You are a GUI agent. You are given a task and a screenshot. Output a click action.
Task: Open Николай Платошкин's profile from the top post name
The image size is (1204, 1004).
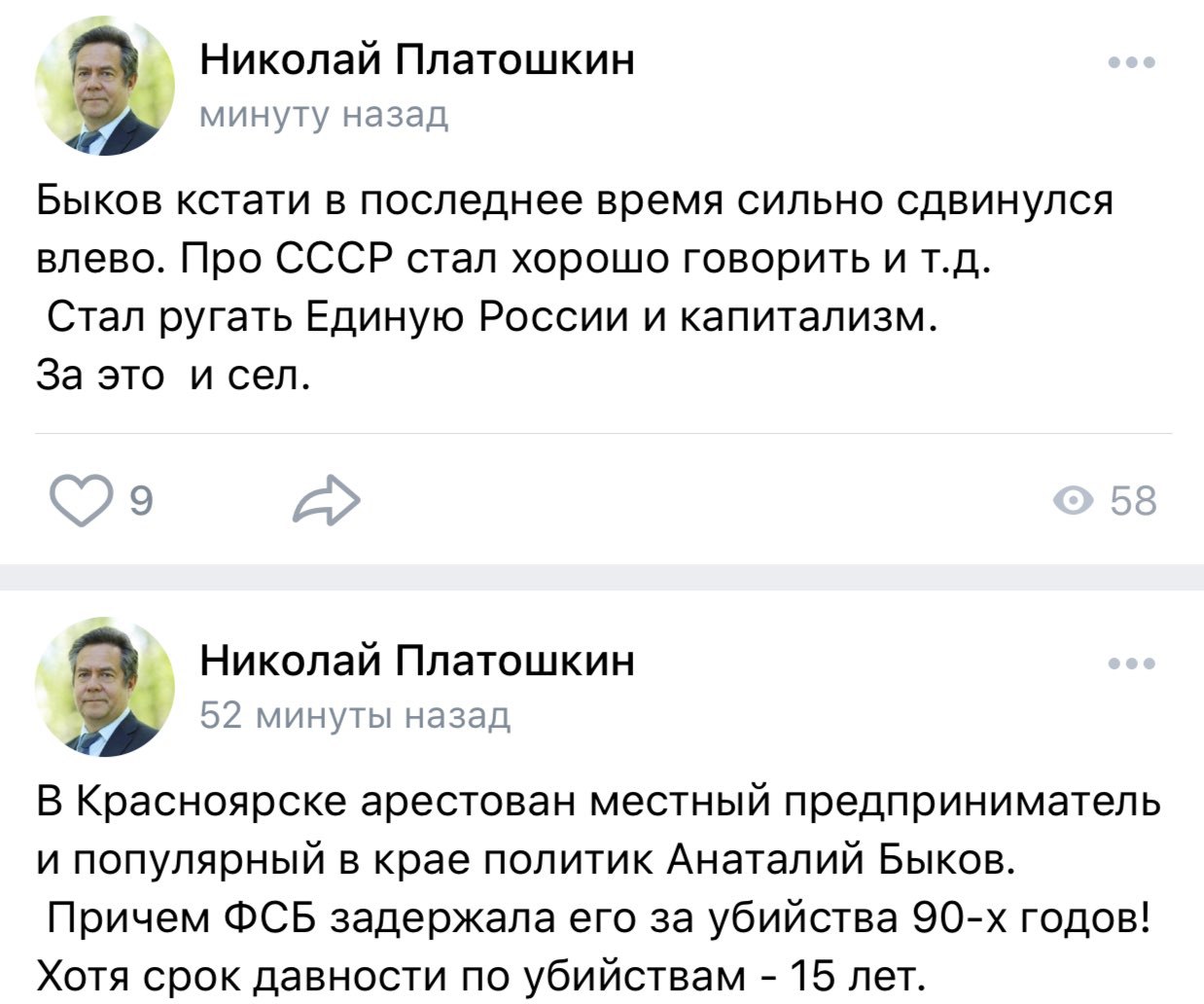417,59
